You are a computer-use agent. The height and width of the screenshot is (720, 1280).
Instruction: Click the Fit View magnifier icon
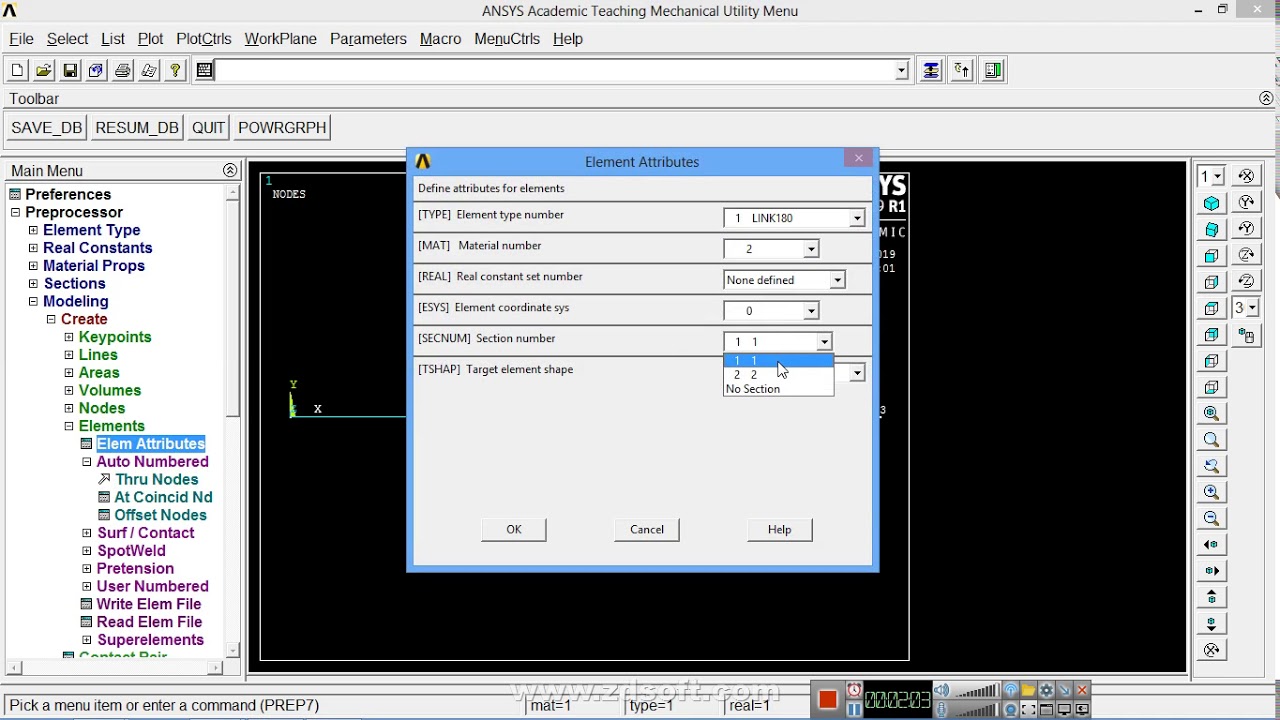[x=1212, y=413]
